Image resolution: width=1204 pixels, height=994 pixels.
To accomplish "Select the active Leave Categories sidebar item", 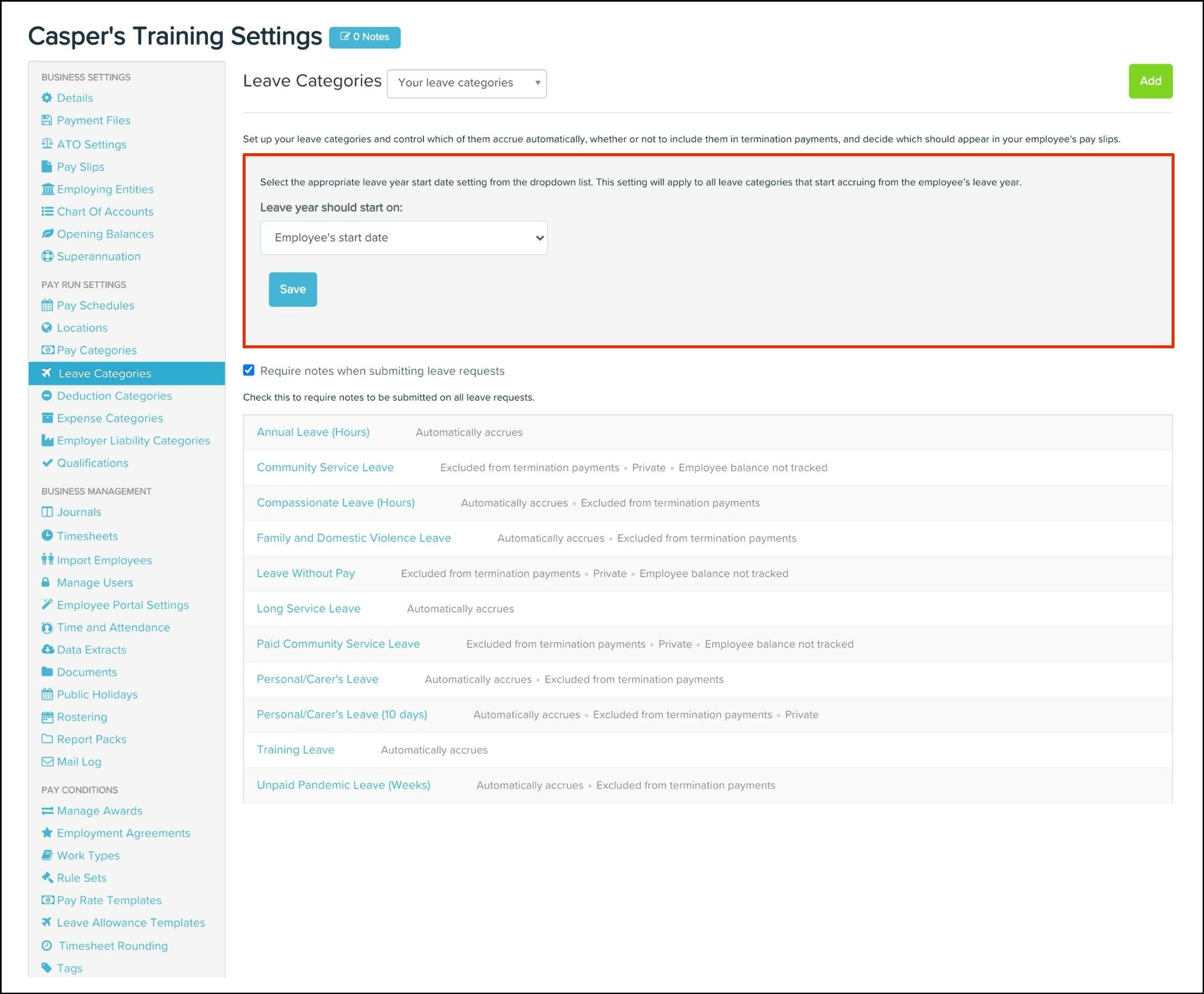I will pos(104,374).
